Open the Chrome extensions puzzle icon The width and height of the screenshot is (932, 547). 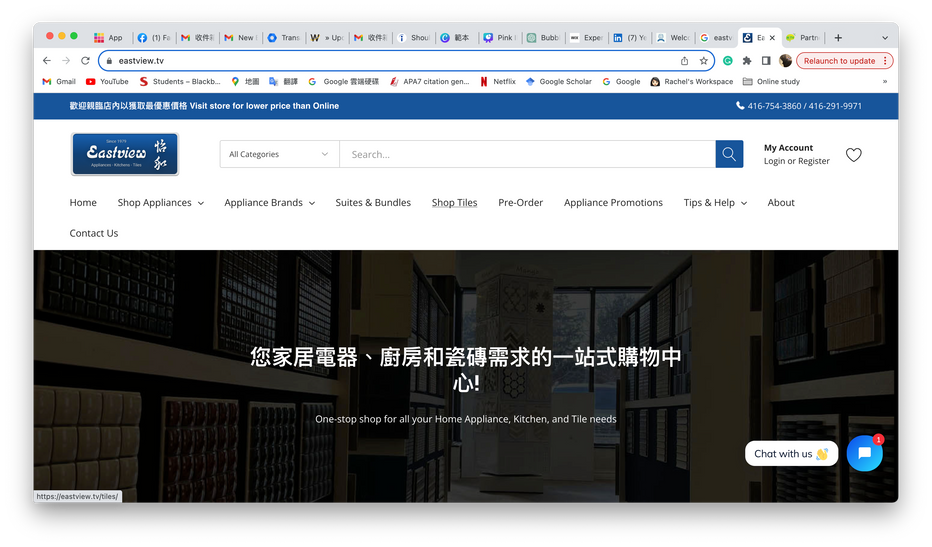click(747, 61)
